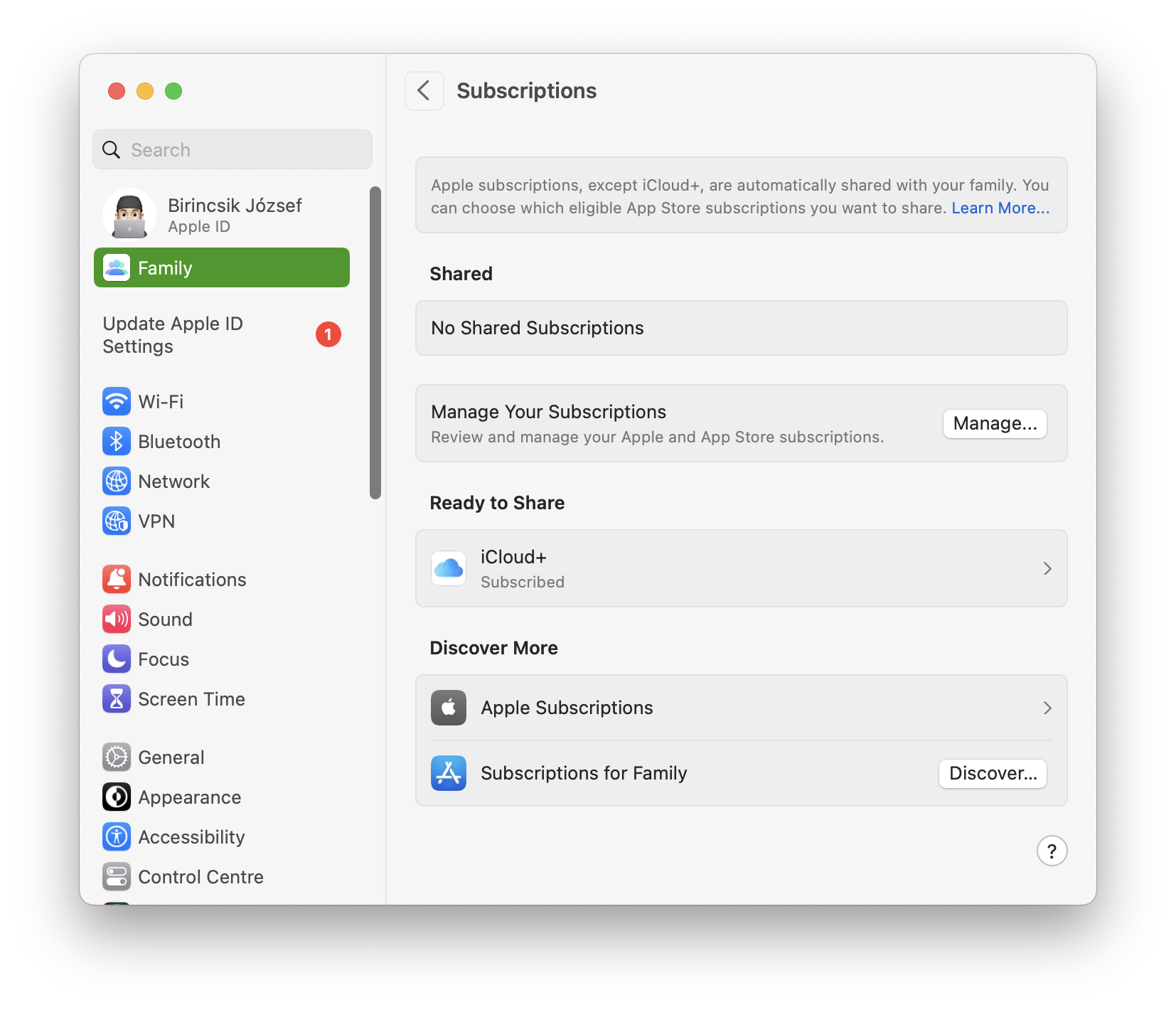Click the Discover More heading

pyautogui.click(x=494, y=648)
